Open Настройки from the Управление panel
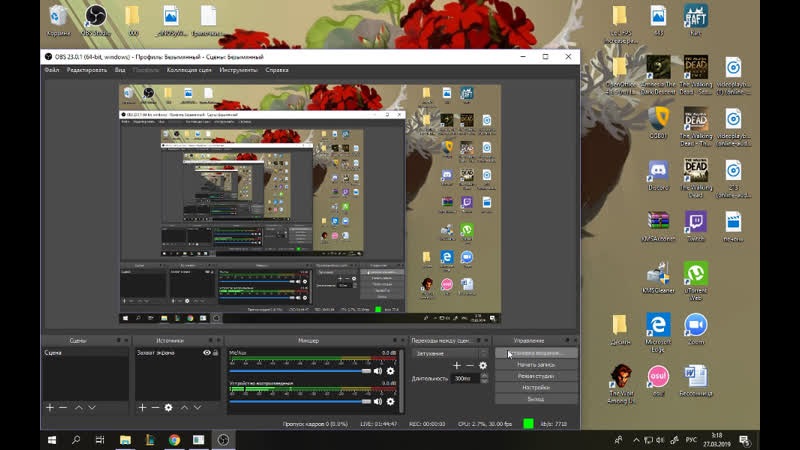Screen dimensions: 800x450 (536, 388)
